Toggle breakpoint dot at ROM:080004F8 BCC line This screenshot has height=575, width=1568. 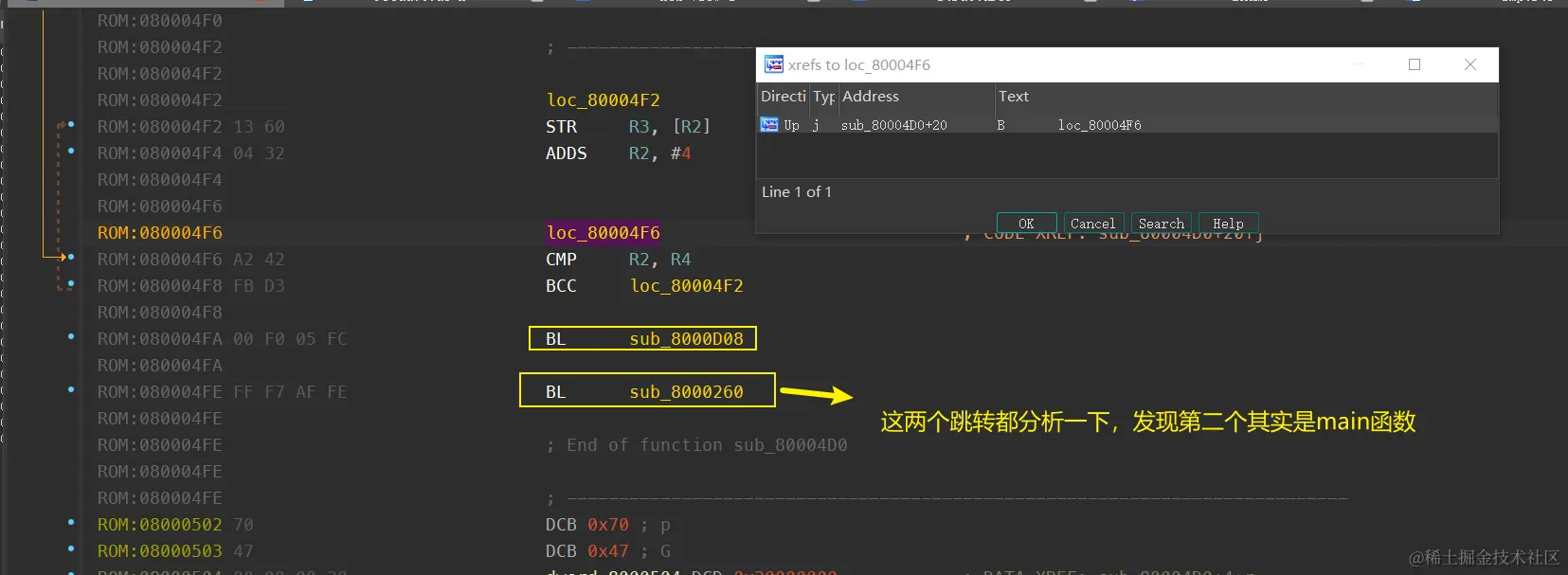point(71,283)
